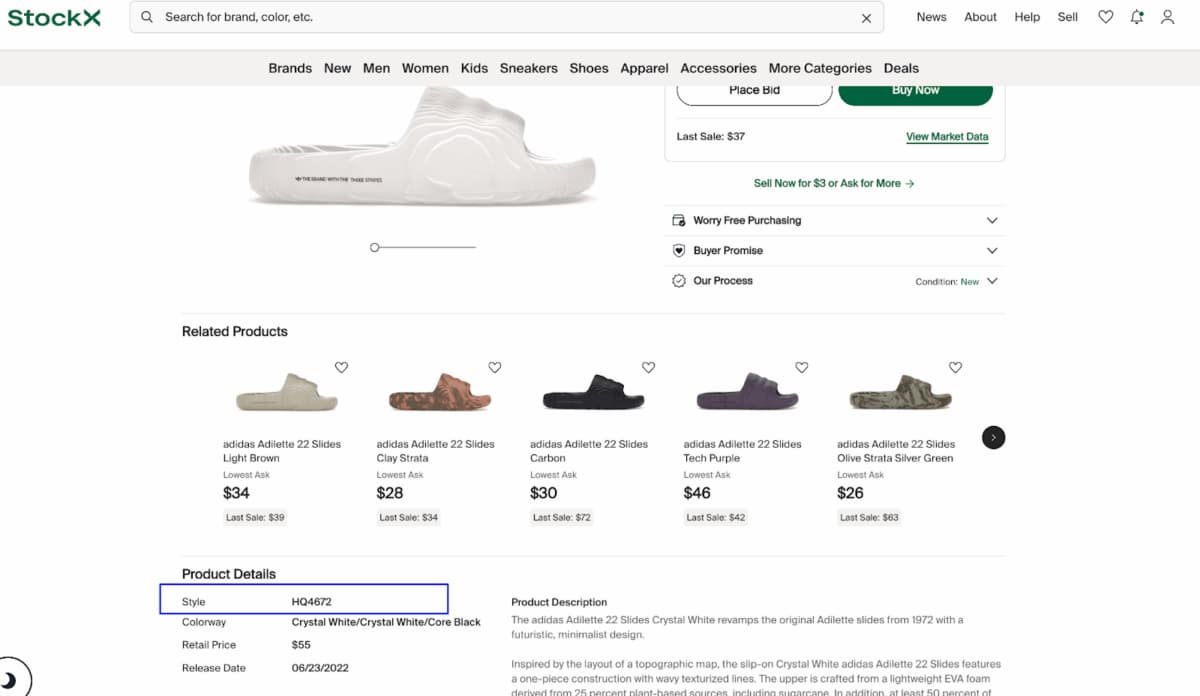Click the $34 lowest ask price
This screenshot has height=696, width=1200.
point(236,493)
